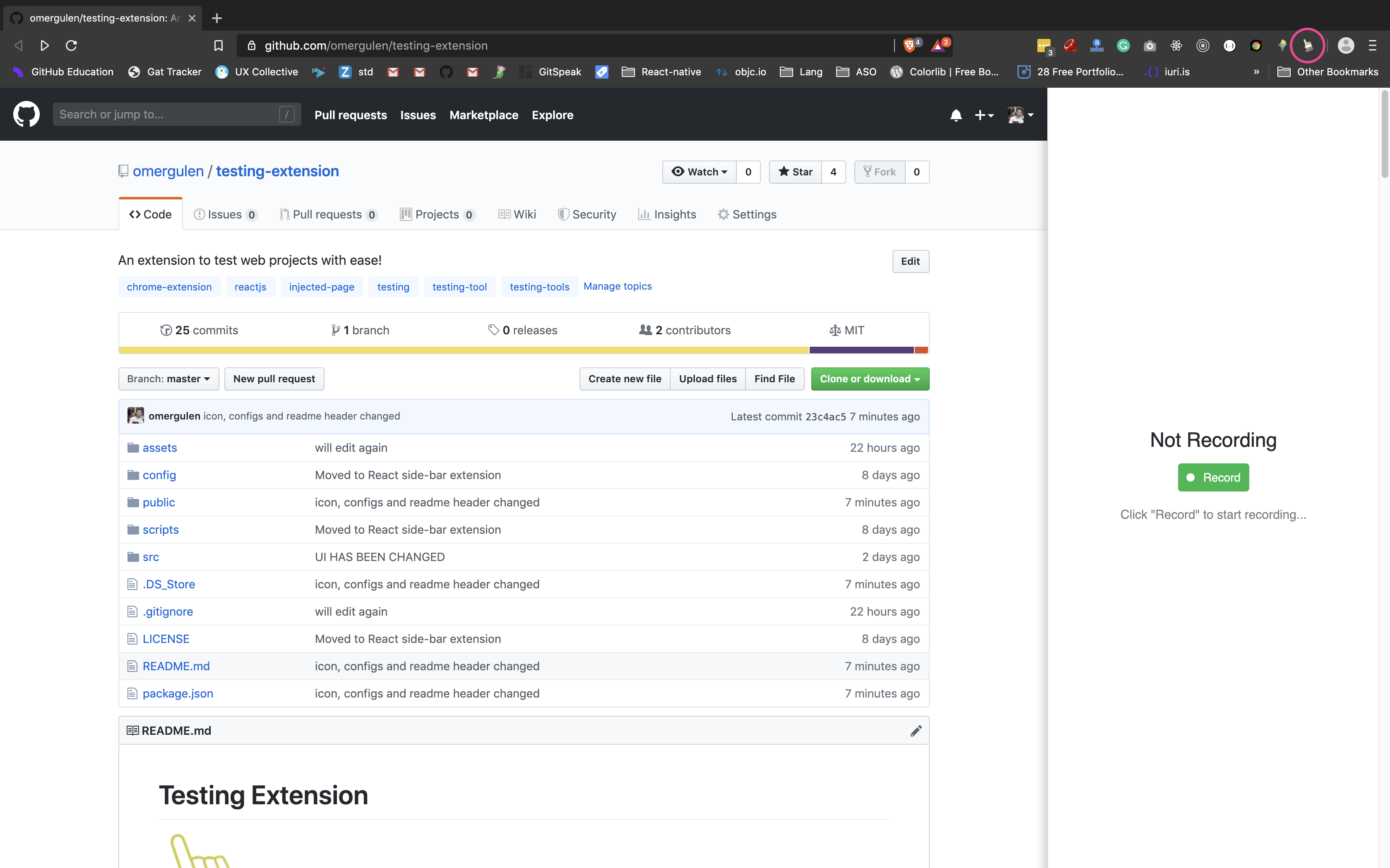Expand the Branch: master selector
Image resolution: width=1390 pixels, height=868 pixels.
168,379
